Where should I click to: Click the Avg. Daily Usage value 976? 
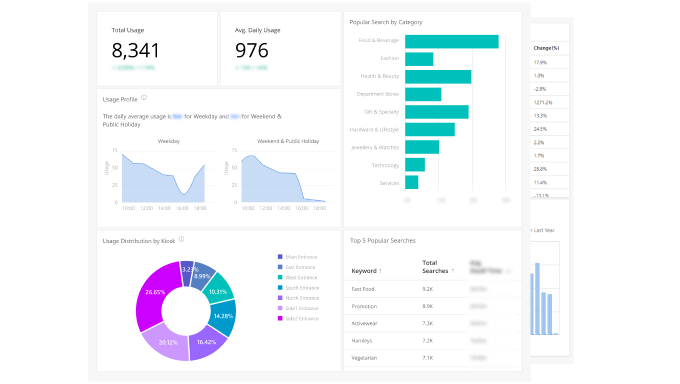pyautogui.click(x=252, y=50)
